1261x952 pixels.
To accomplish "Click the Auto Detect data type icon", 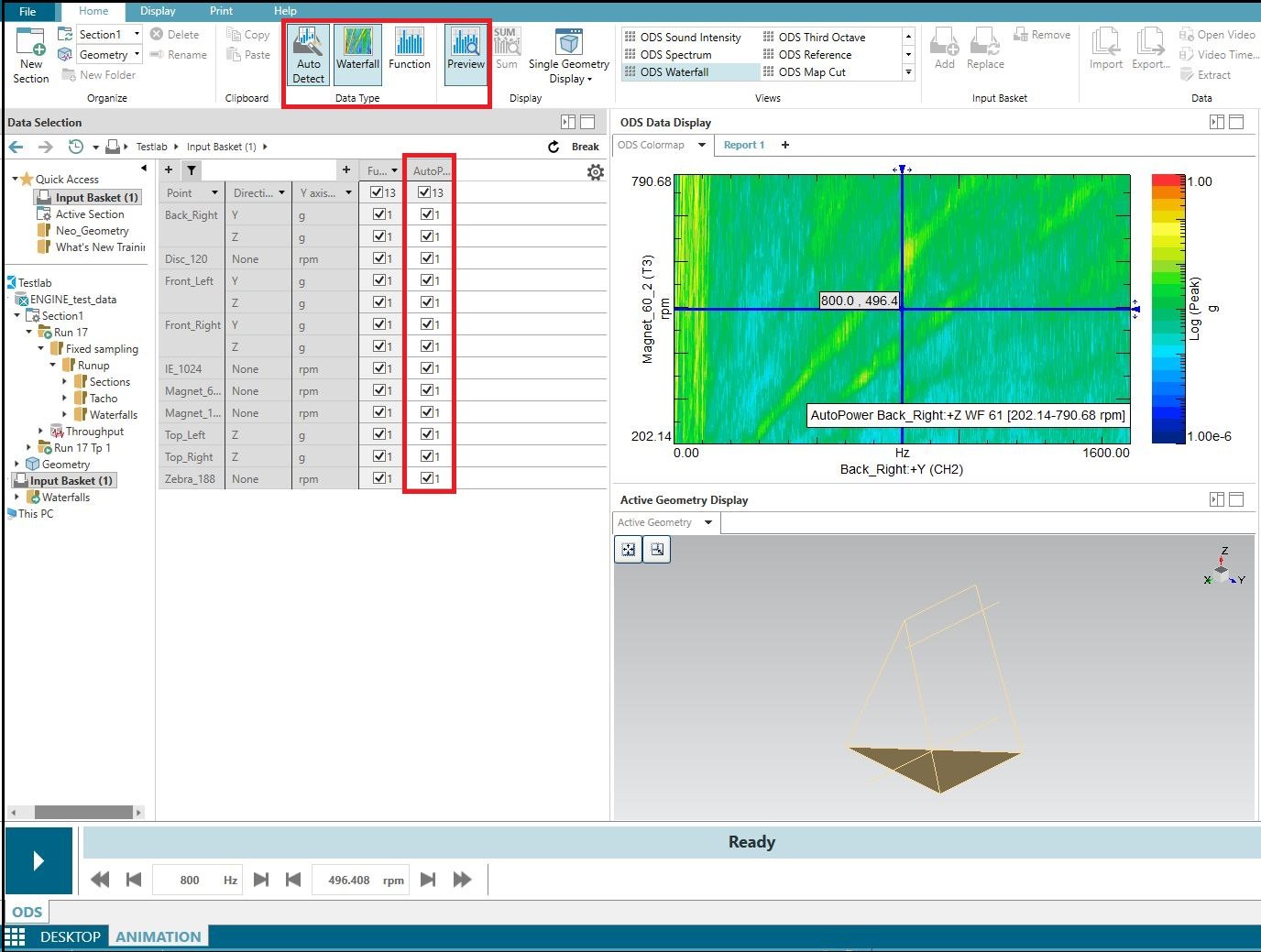I will click(x=308, y=54).
